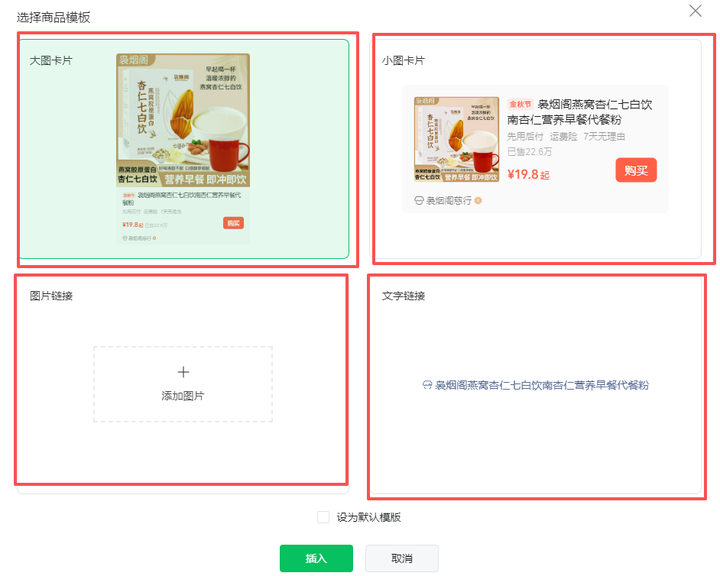
Task: Choose the 文字链接 template
Action: (536, 384)
